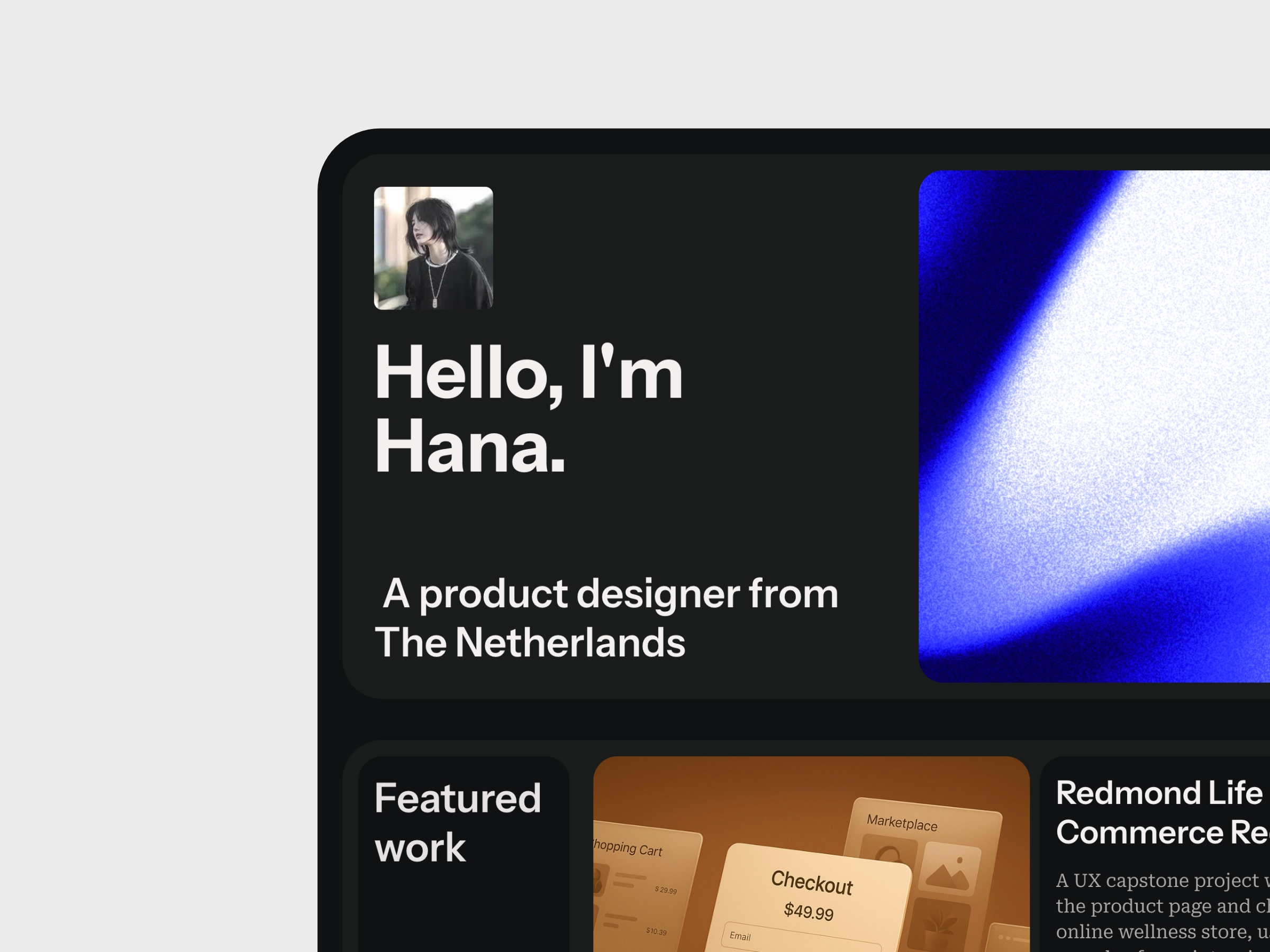This screenshot has height=952, width=1270.
Task: Click the "Shopping Cart" label in preview
Action: tap(628, 848)
